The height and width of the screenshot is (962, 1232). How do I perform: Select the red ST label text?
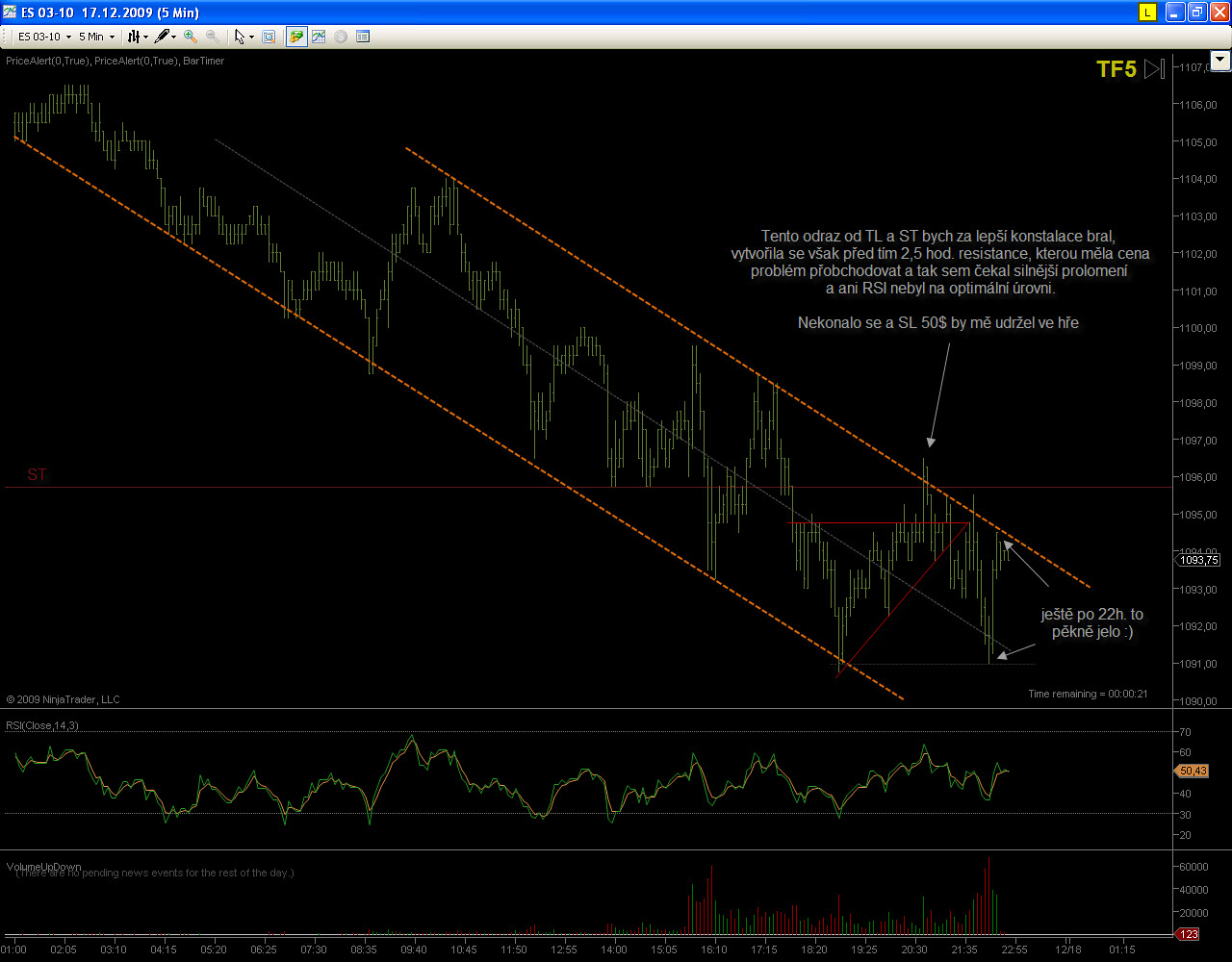point(37,475)
